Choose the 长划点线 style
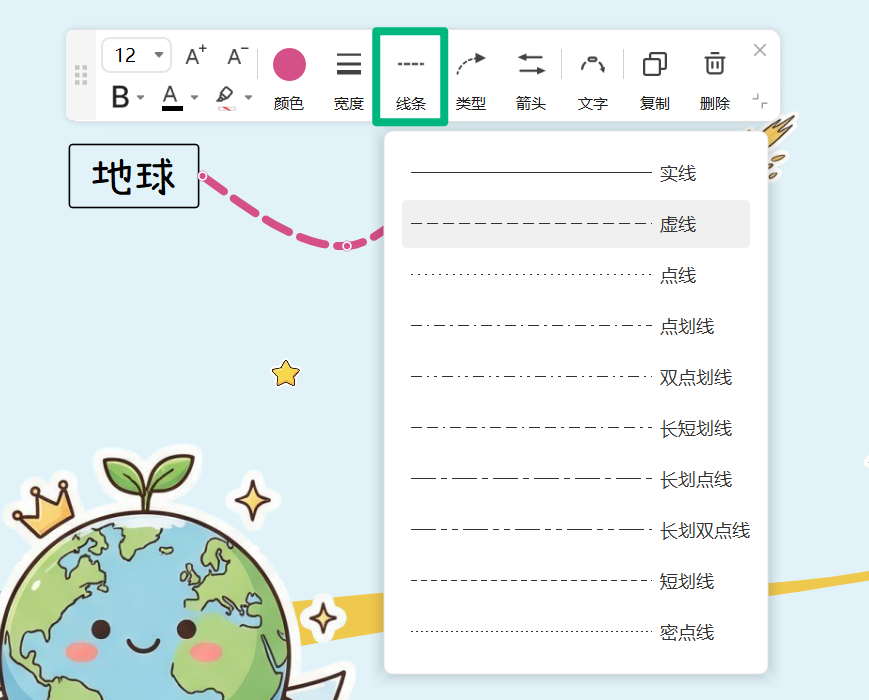Image resolution: width=869 pixels, height=700 pixels. [x=576, y=479]
